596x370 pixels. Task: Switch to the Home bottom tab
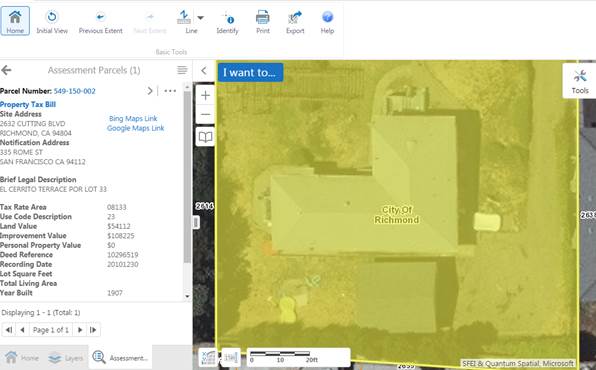[x=22, y=358]
